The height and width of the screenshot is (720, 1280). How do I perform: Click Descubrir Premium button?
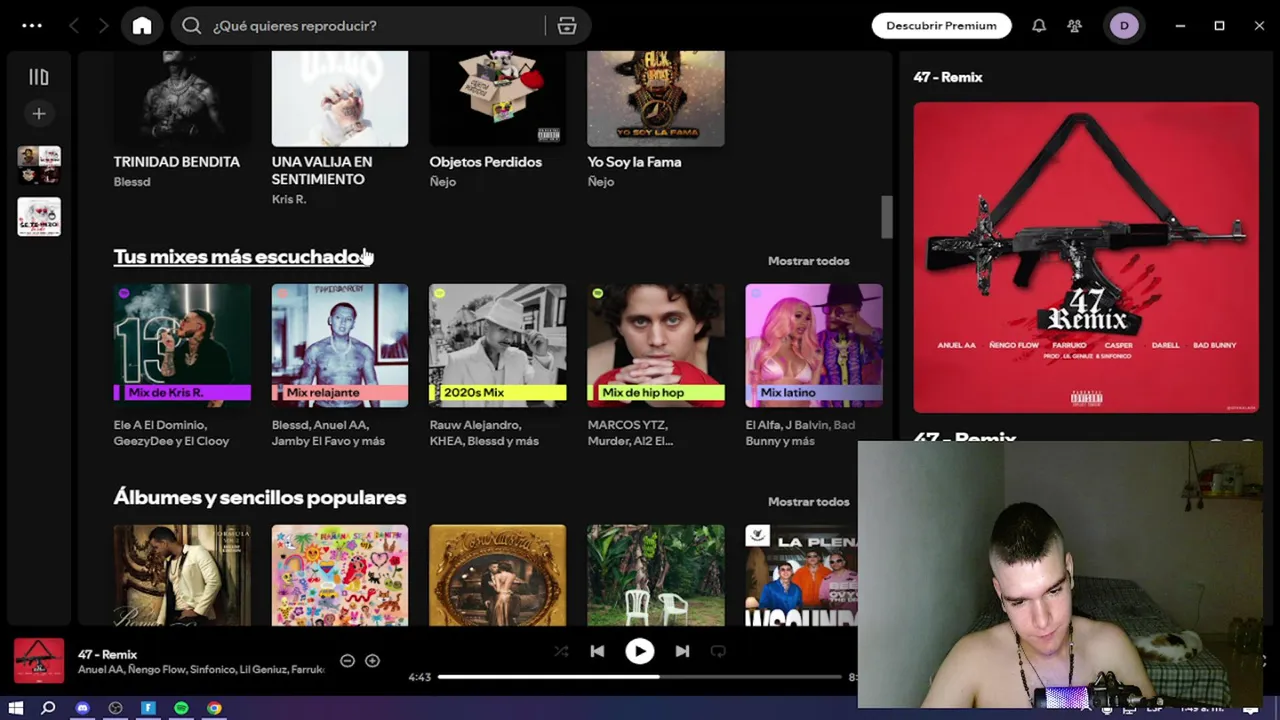tap(941, 26)
